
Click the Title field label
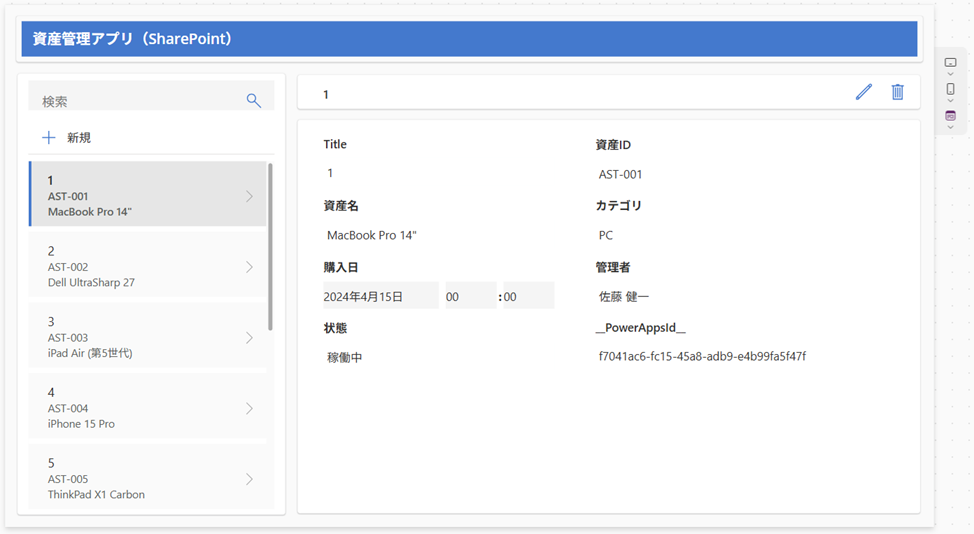coord(335,144)
